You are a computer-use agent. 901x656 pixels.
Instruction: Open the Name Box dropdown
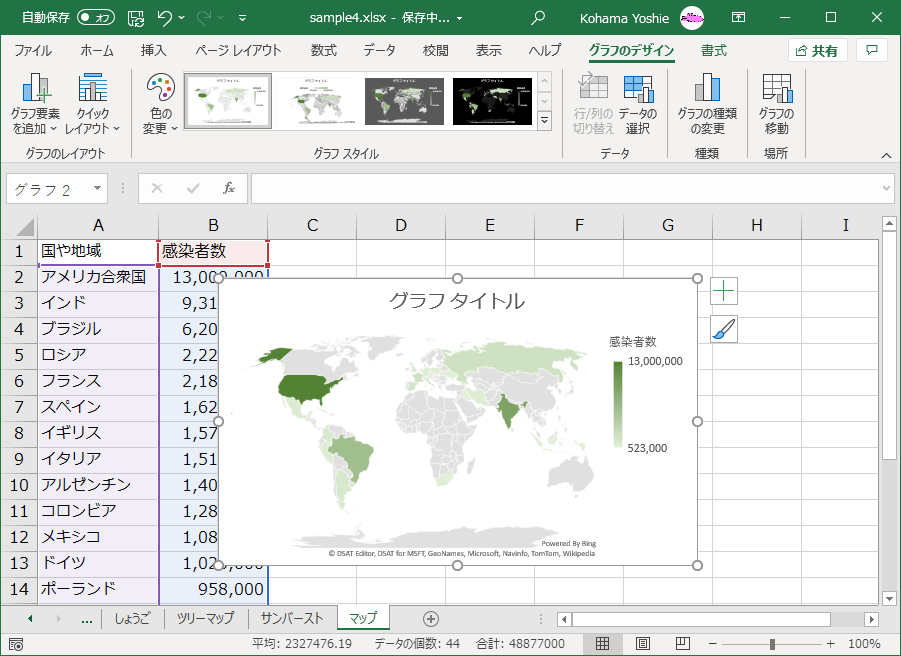click(x=98, y=188)
